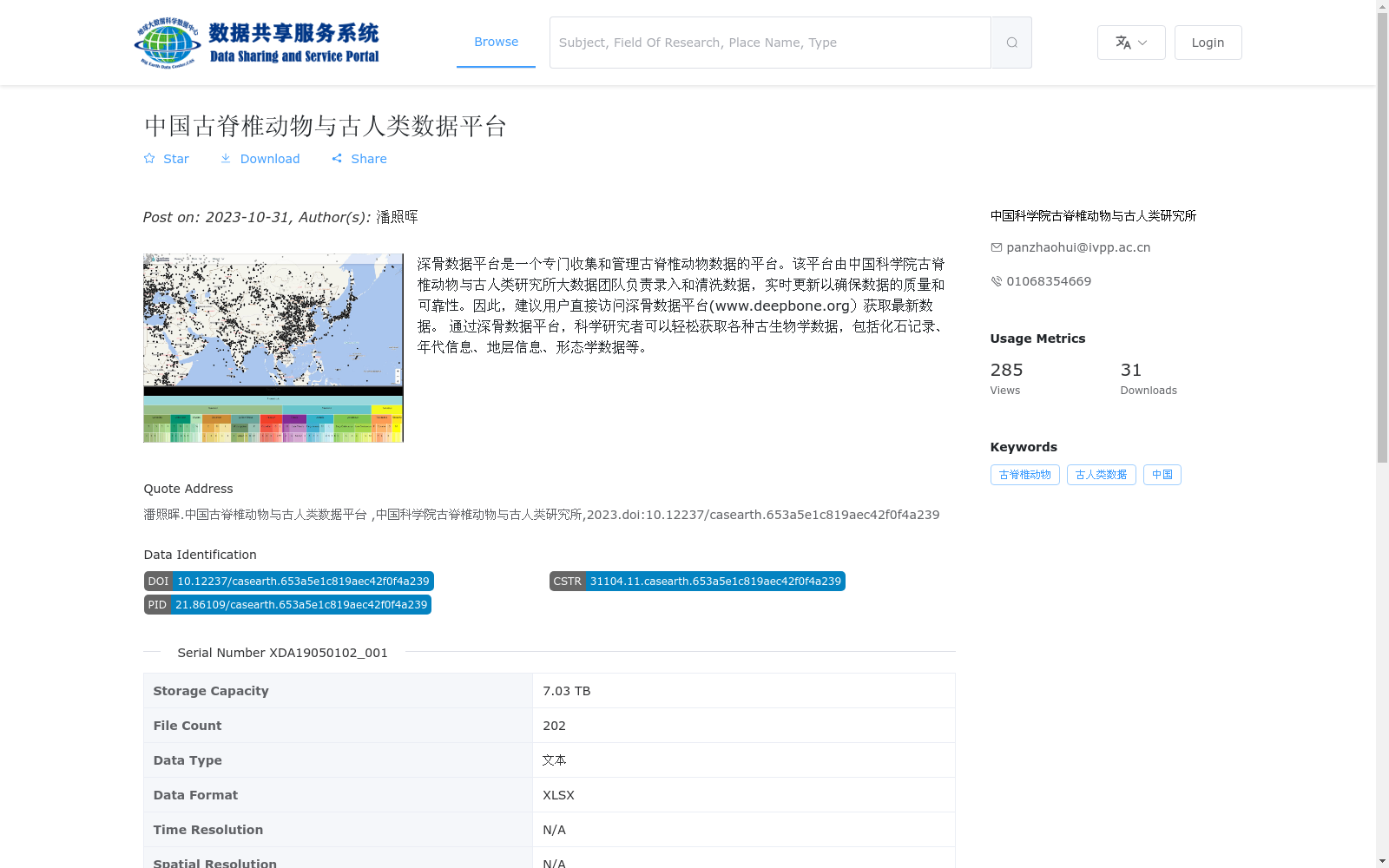Click the CSTR identifier badge
The width and height of the screenshot is (1389, 868).
click(x=697, y=582)
